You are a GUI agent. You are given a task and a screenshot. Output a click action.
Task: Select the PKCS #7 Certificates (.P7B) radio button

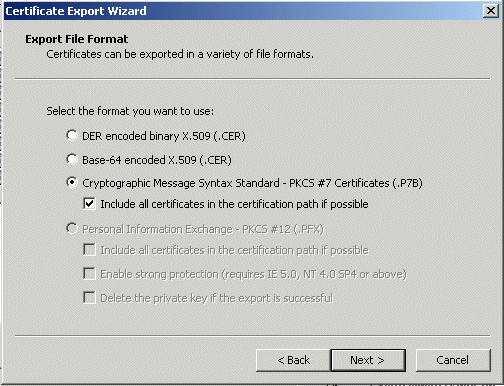click(x=72, y=182)
